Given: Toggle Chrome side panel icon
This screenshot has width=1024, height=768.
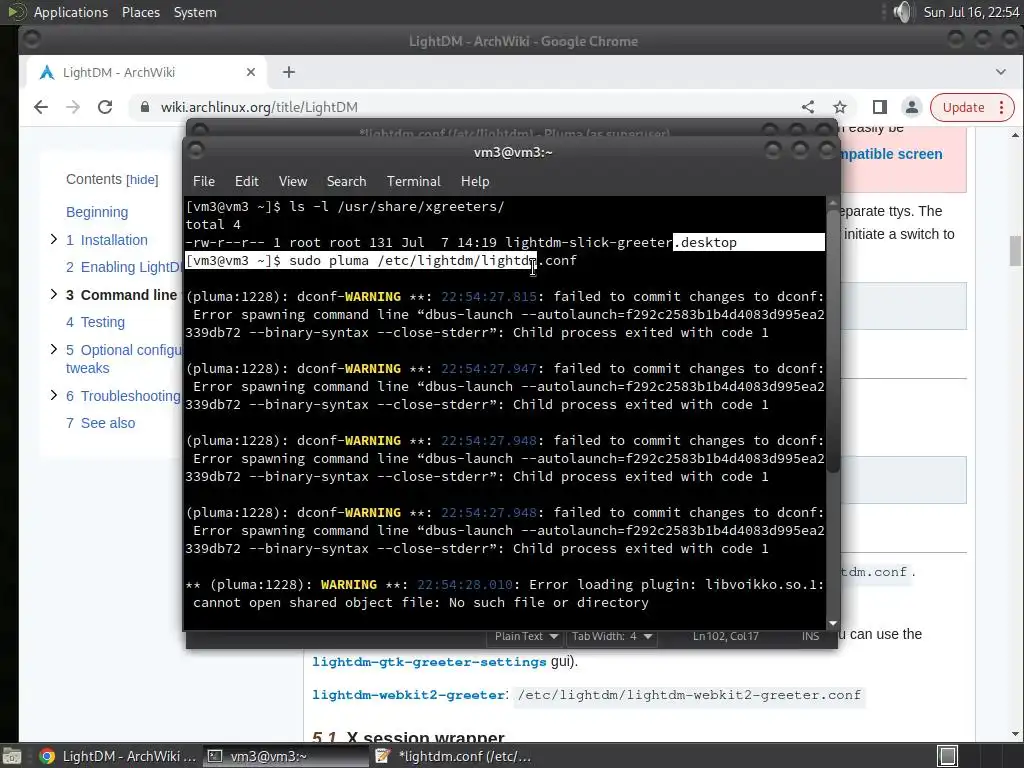Looking at the screenshot, I should click(x=880, y=107).
